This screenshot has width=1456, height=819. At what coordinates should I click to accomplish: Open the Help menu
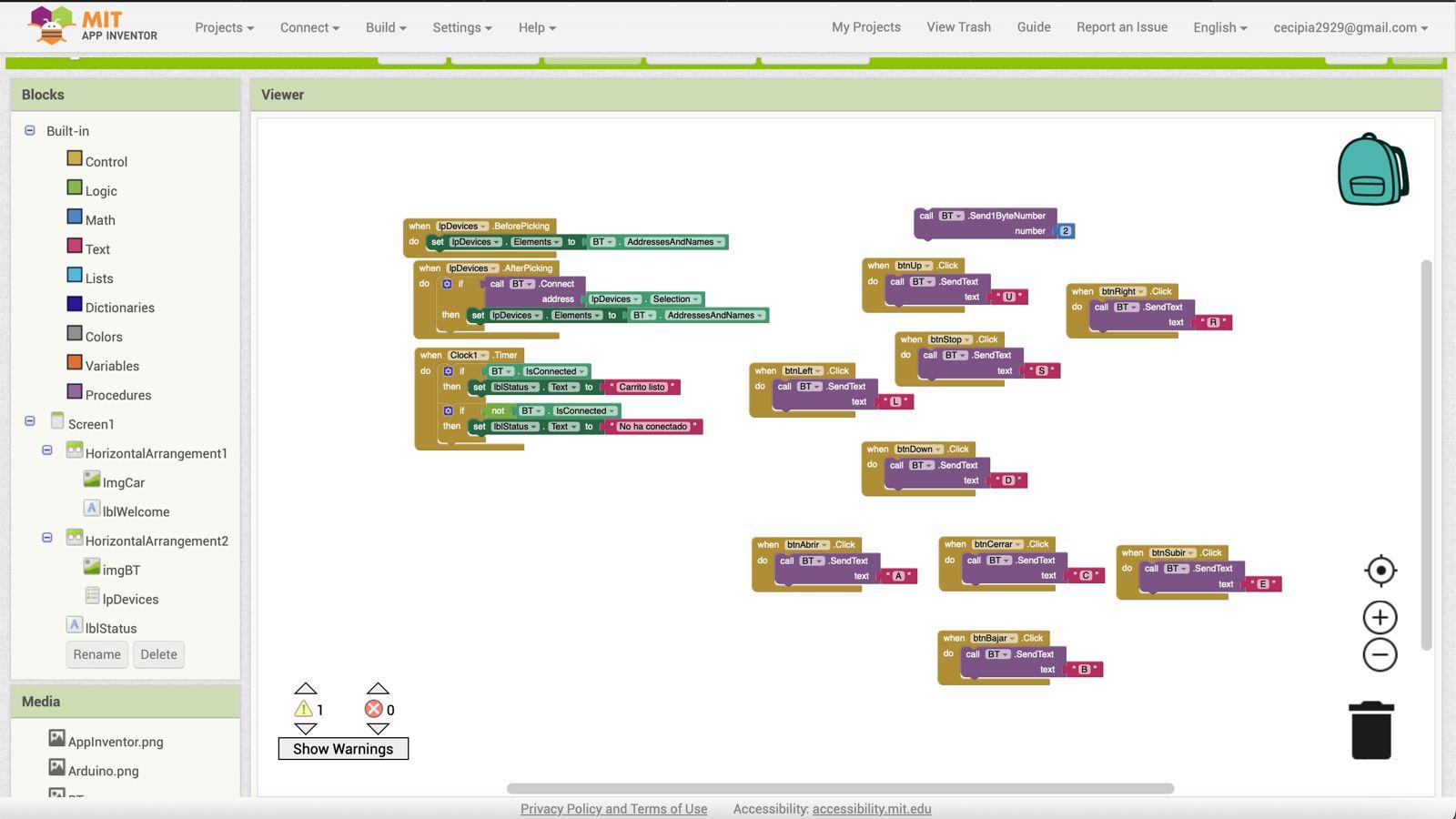[x=537, y=27]
